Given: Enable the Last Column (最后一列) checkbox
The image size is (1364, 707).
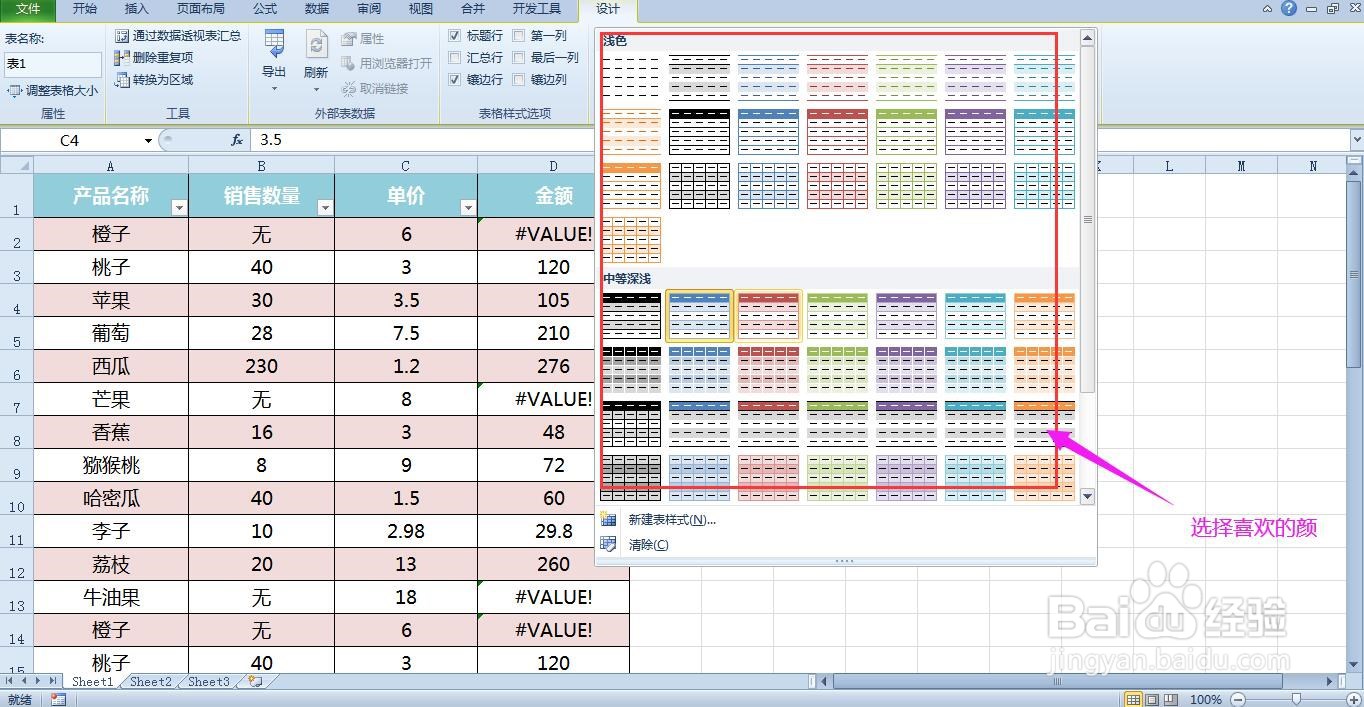Looking at the screenshot, I should (519, 57).
